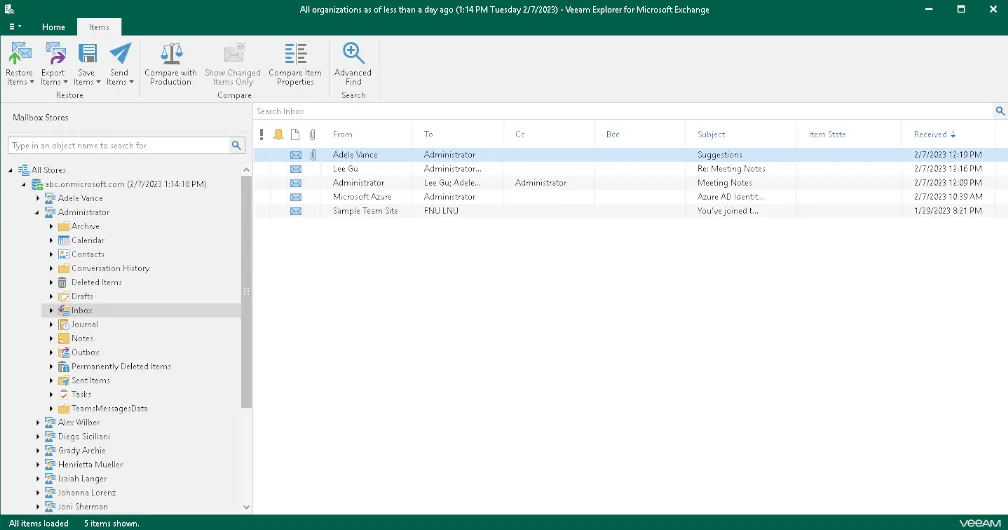Click the Save Items ribbon icon

point(87,53)
